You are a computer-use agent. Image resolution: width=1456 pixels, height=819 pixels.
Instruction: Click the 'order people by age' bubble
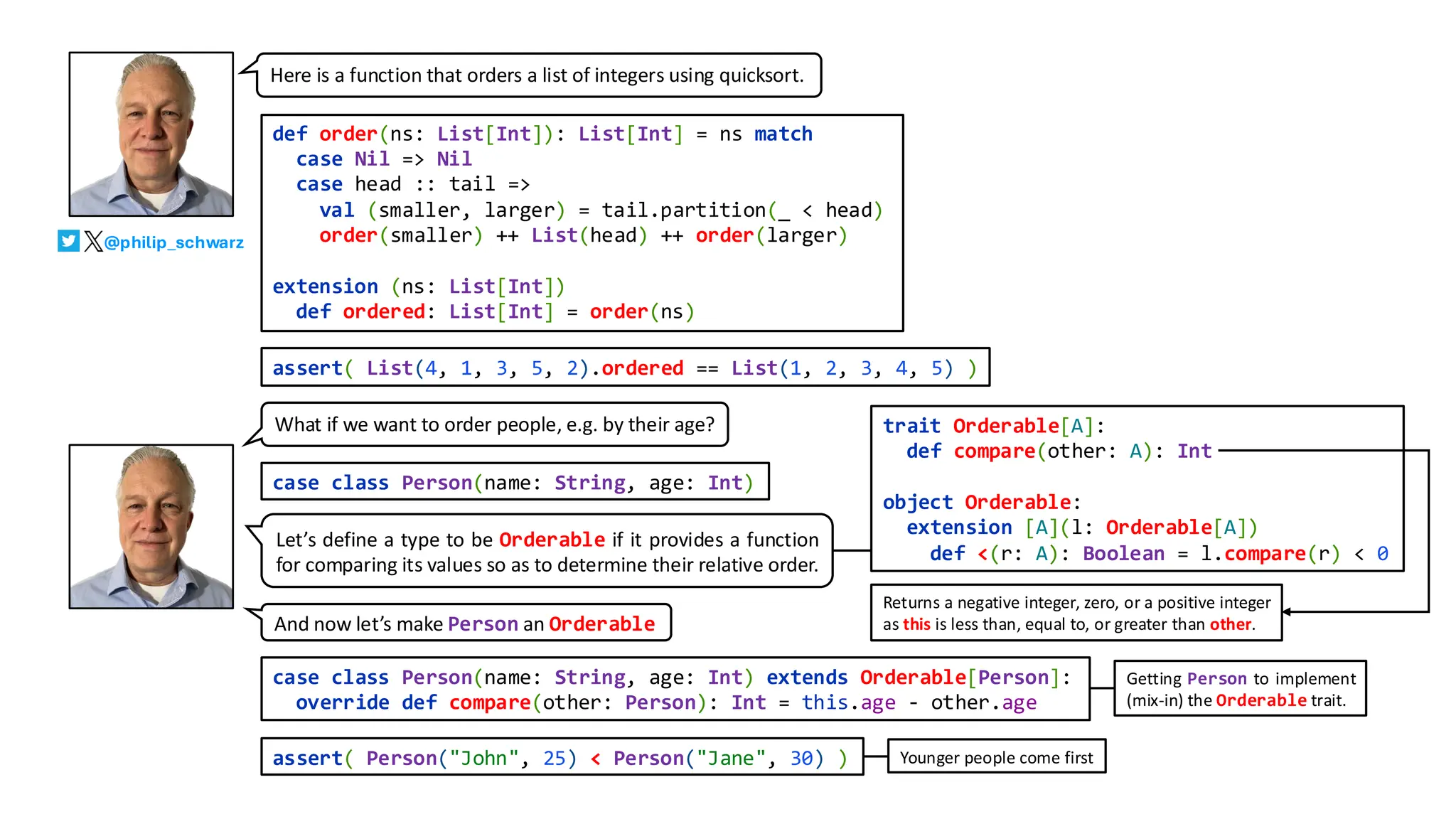point(494,424)
